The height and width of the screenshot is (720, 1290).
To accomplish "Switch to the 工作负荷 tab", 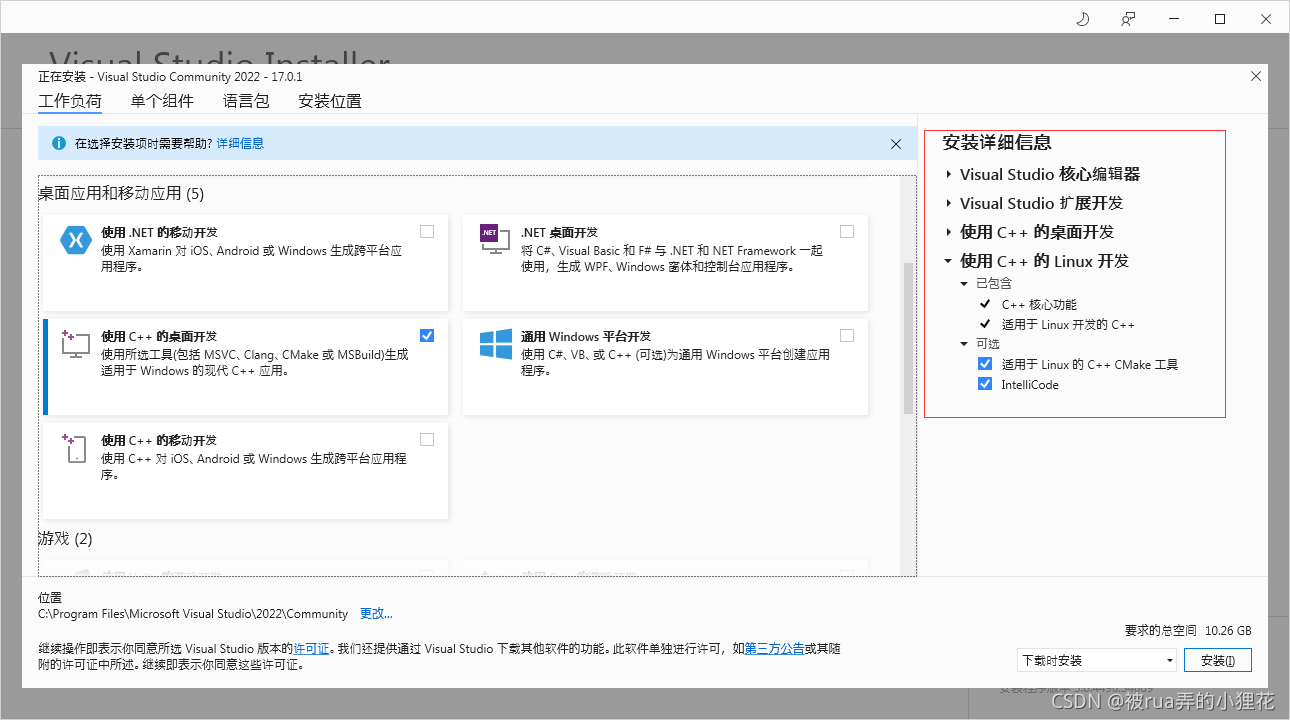I will (x=70, y=101).
